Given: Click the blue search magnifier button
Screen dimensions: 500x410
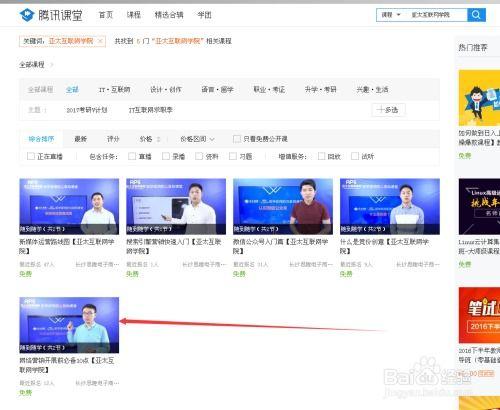Looking at the screenshot, I should [476, 15].
